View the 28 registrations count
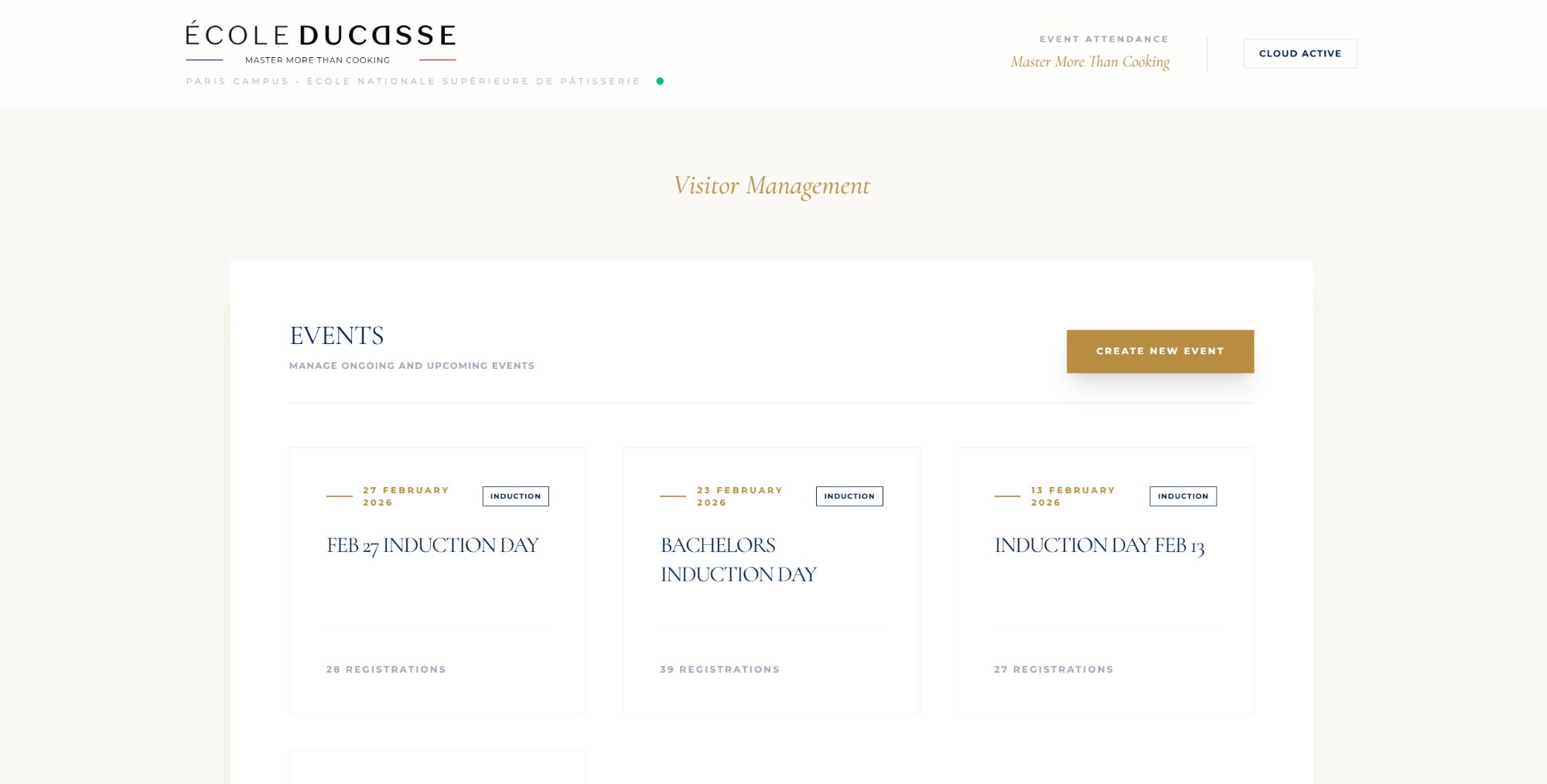 [x=386, y=670]
